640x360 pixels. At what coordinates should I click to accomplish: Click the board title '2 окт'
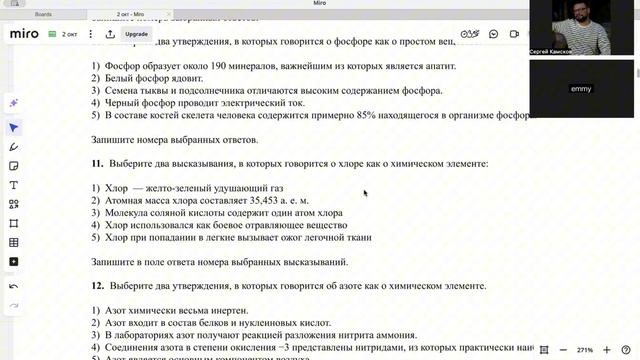69,34
